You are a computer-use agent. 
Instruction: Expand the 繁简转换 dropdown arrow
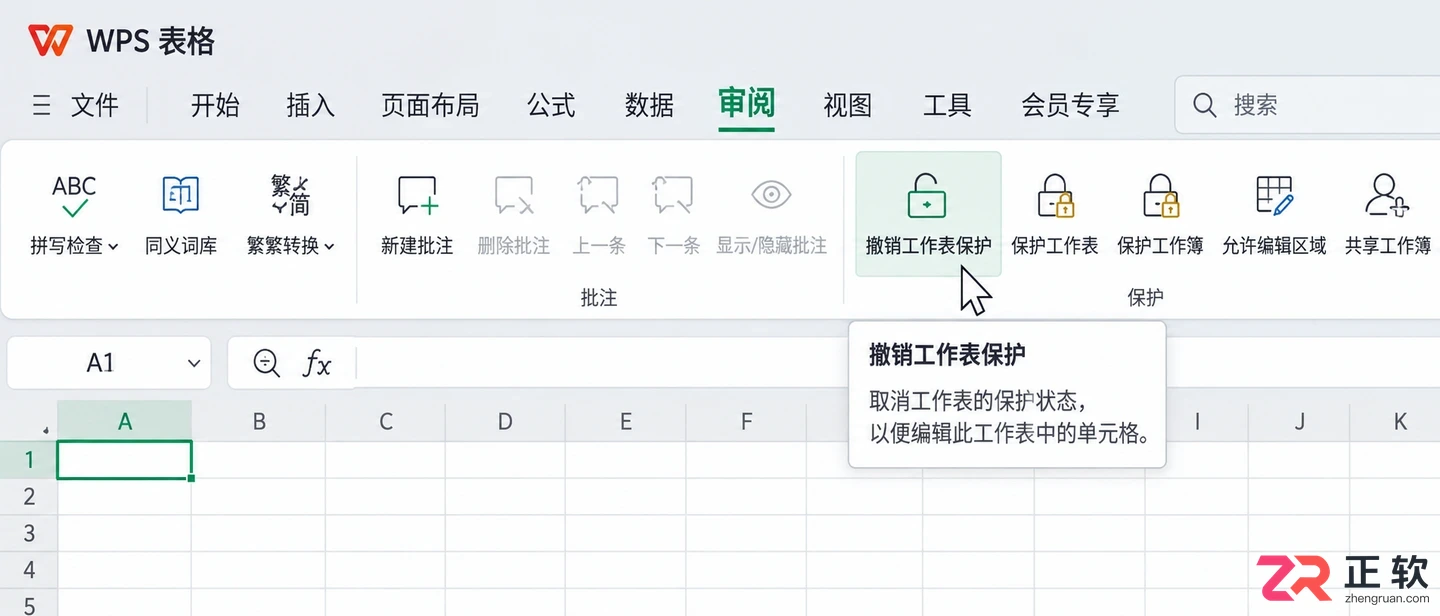329,246
